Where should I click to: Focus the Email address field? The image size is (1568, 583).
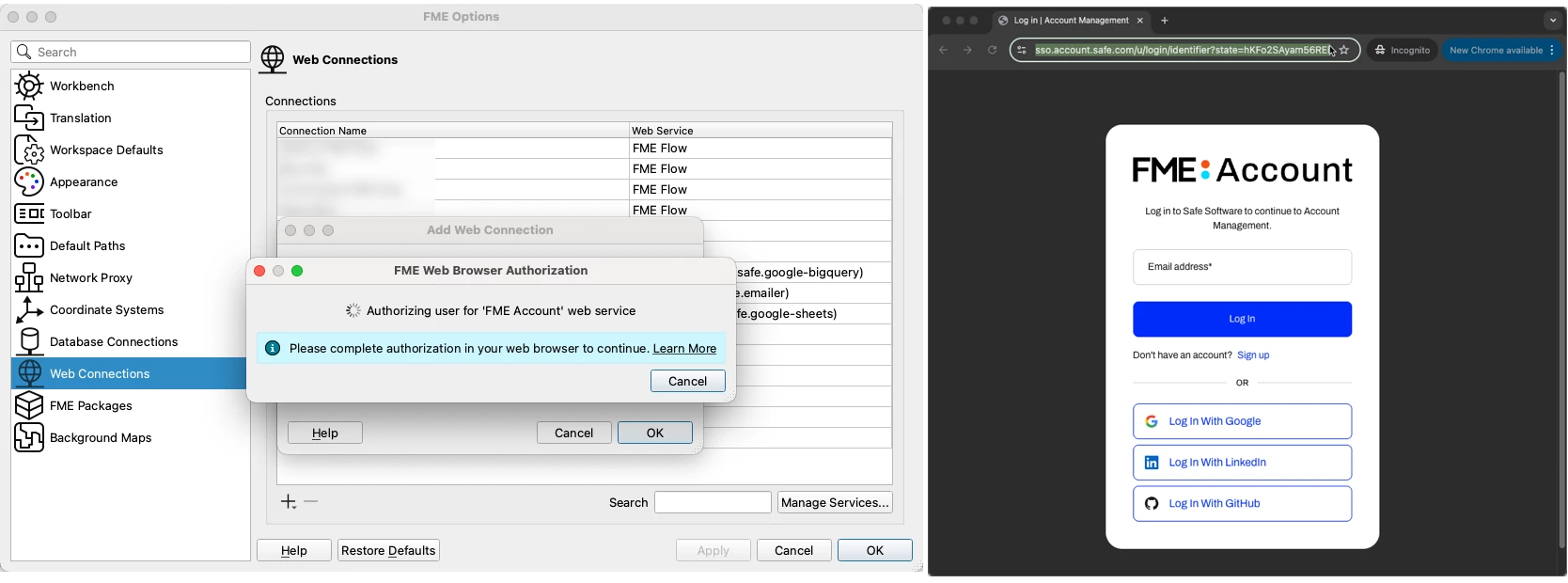point(1242,267)
